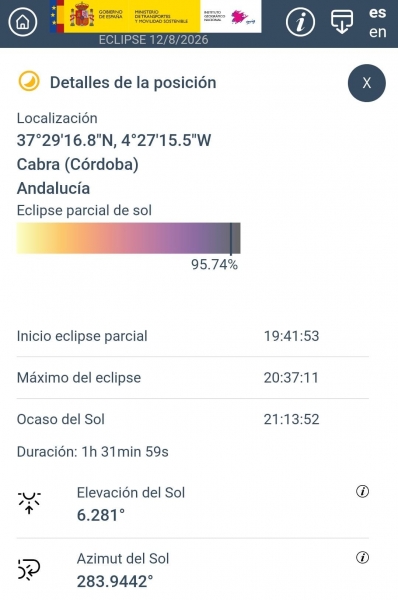Click the Cabra (Córdoba) location name
Viewport: 398px width, 600px height.
78,165
